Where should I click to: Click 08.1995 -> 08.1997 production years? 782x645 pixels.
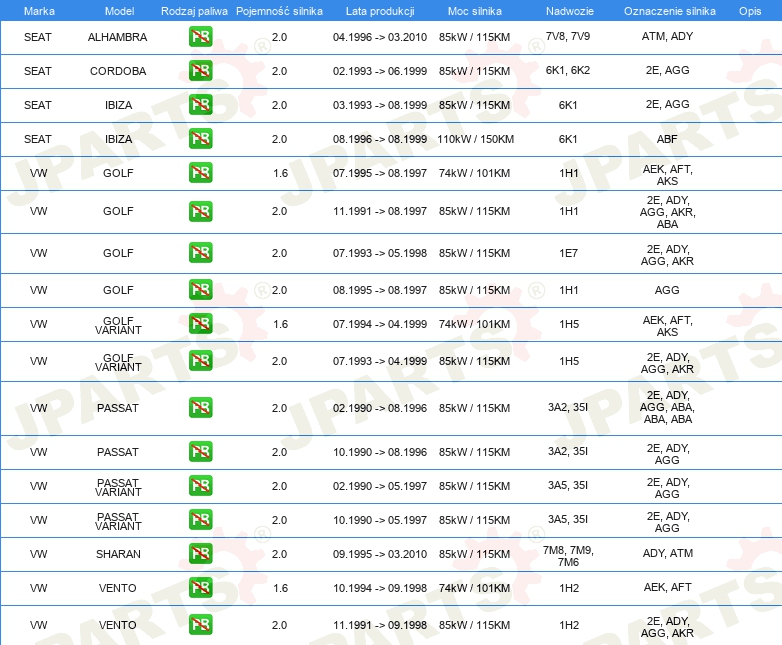point(380,290)
